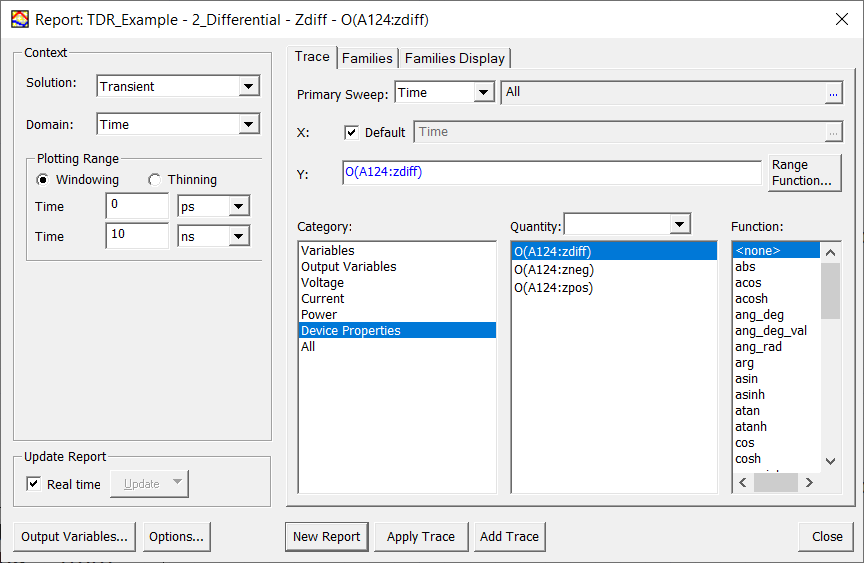The height and width of the screenshot is (563, 864).
Task: Open the Families Display tab
Action: coord(455,58)
